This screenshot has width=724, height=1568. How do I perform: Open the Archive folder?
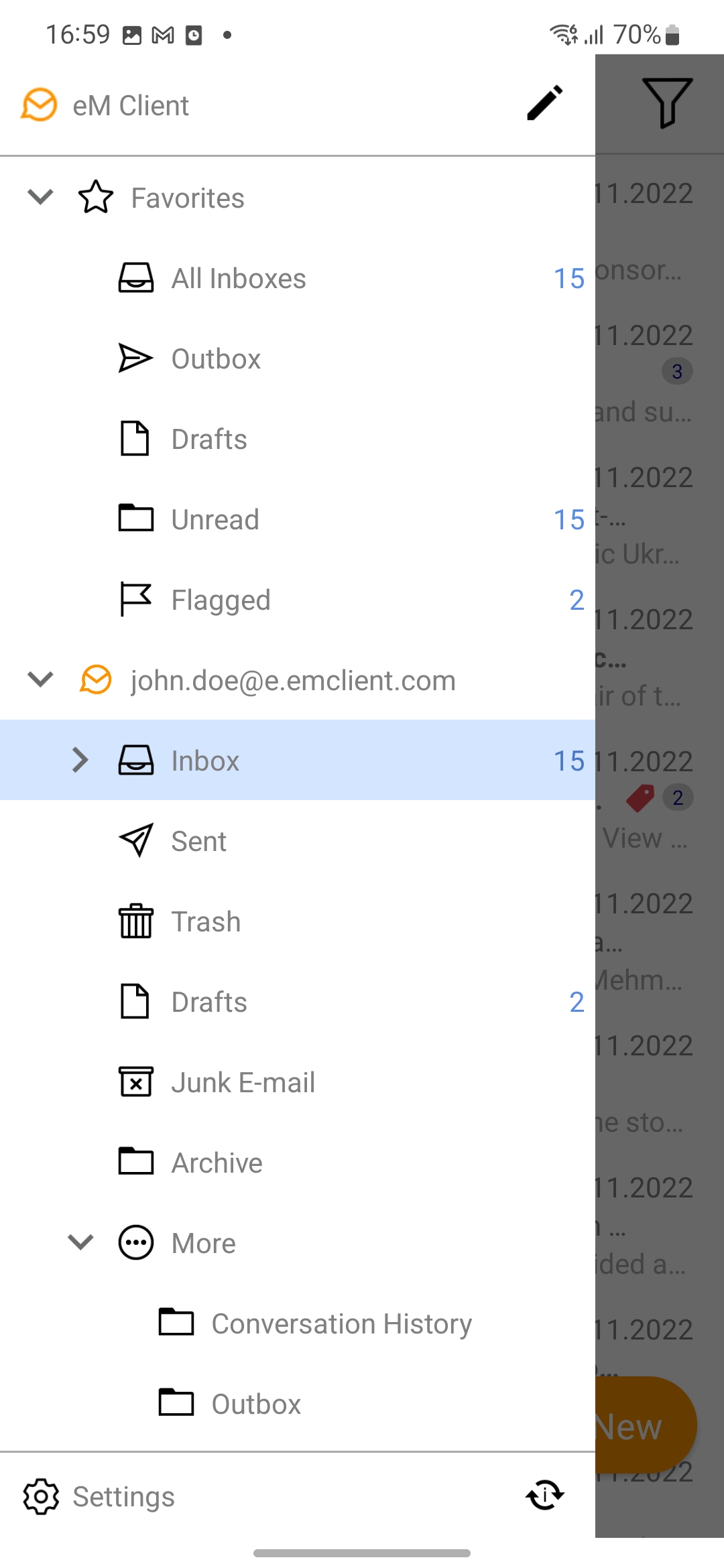[298, 1163]
